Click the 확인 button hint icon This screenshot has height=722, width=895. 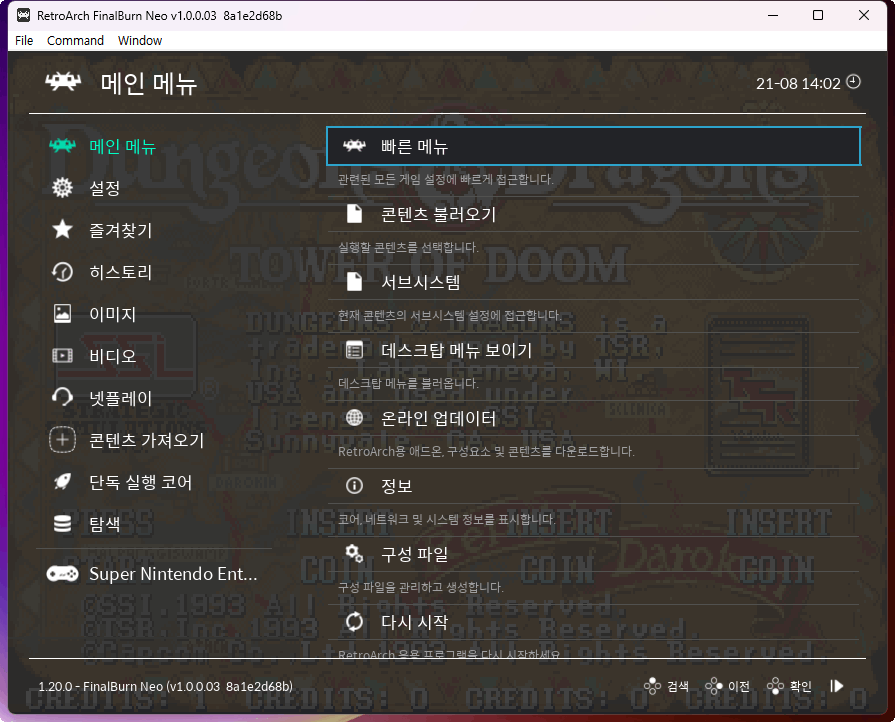coord(775,686)
